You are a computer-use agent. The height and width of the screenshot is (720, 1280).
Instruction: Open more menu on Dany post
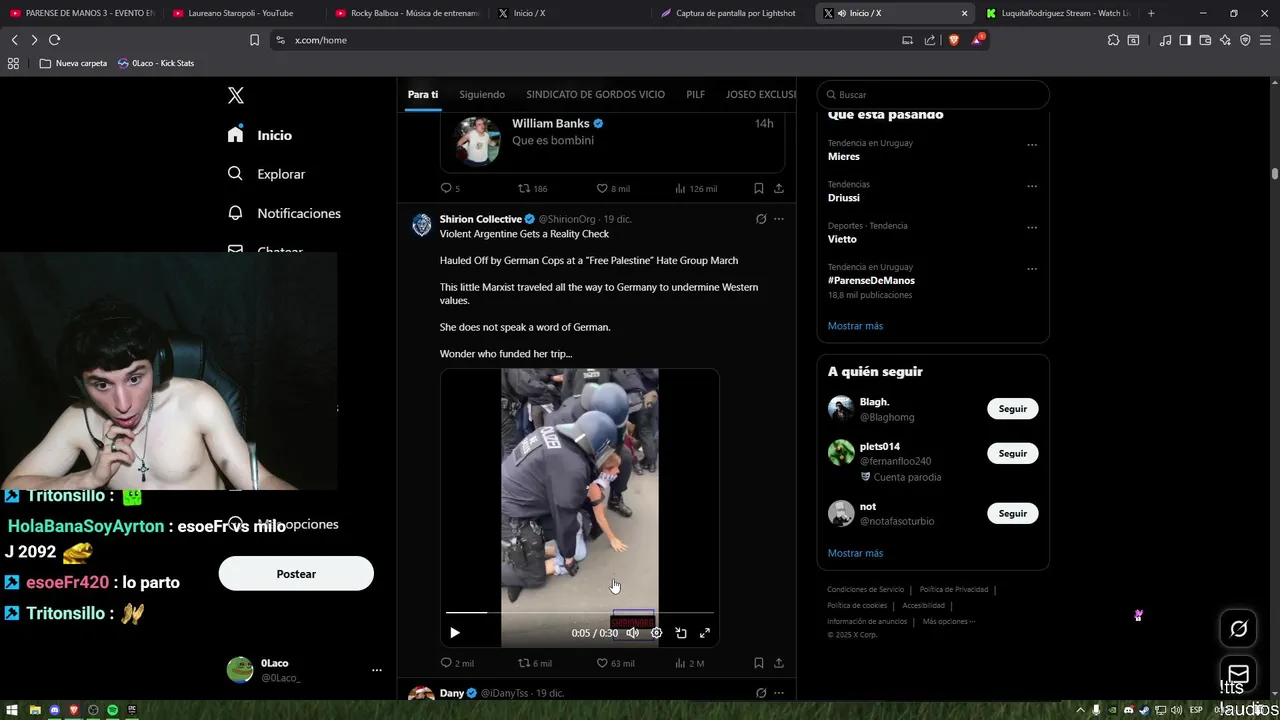pyautogui.click(x=779, y=693)
